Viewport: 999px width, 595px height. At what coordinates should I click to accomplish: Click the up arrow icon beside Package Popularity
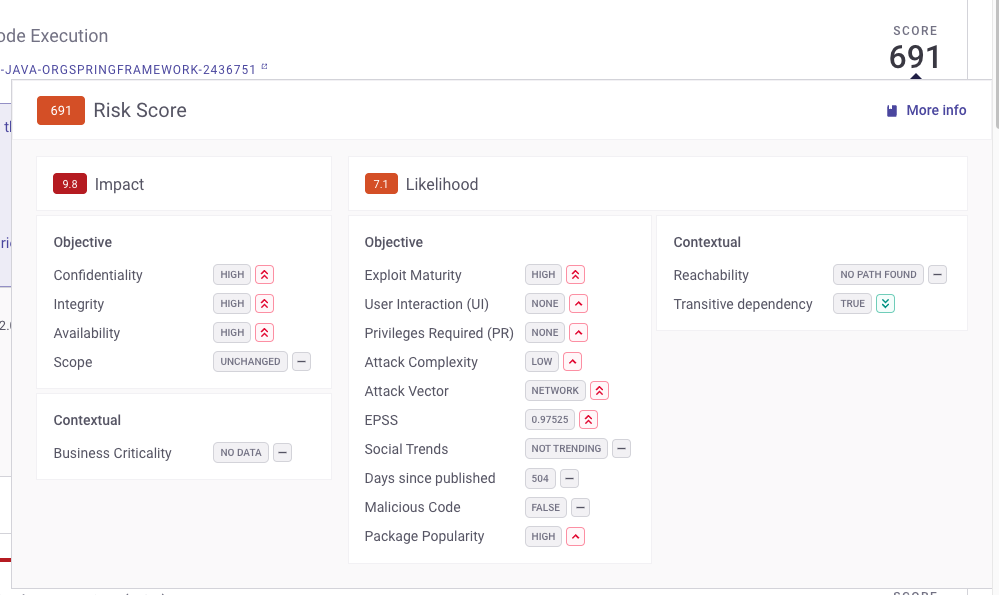[575, 536]
